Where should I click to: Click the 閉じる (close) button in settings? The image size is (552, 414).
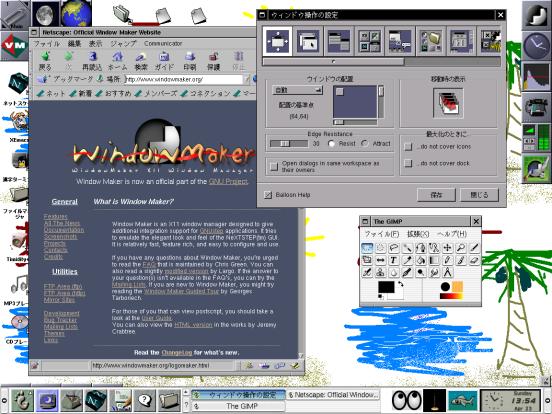pos(479,195)
